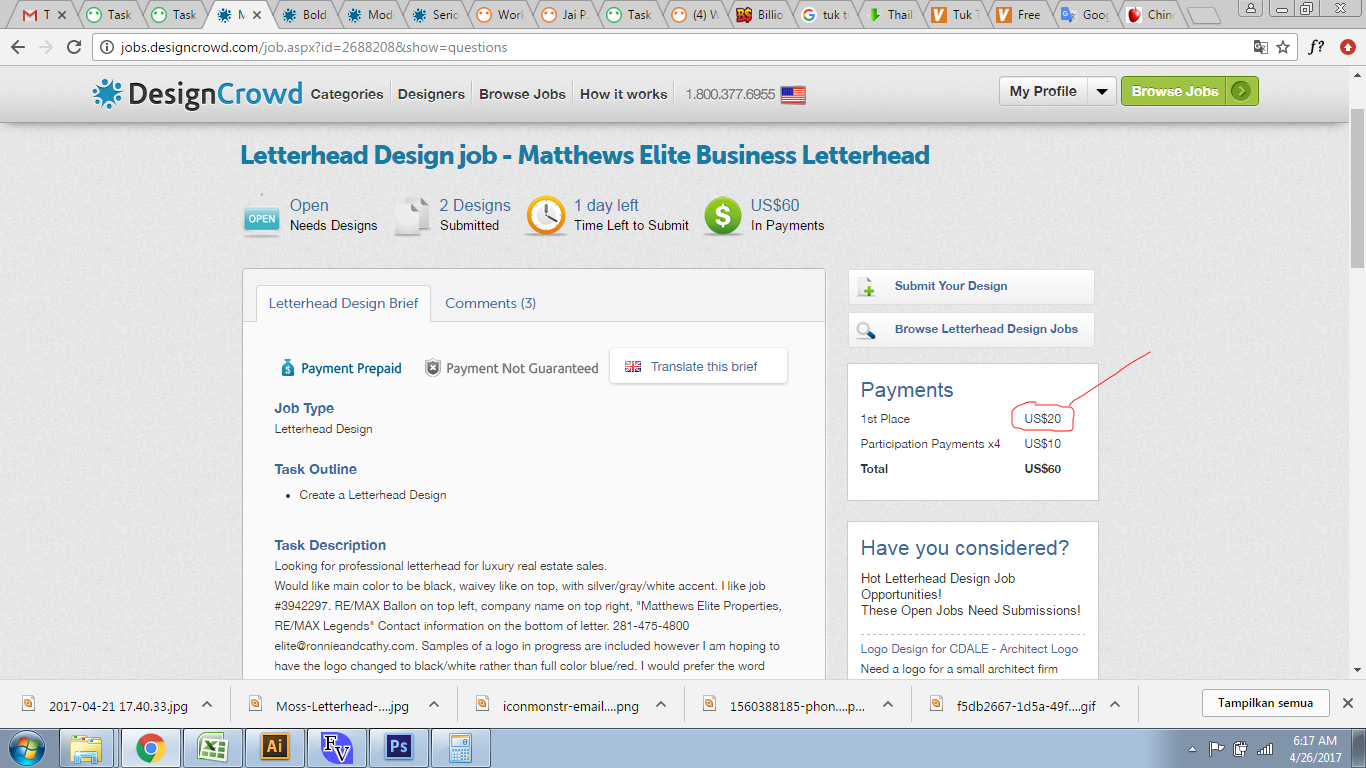
Task: Reload the page with the refresh icon
Action: [x=73, y=47]
